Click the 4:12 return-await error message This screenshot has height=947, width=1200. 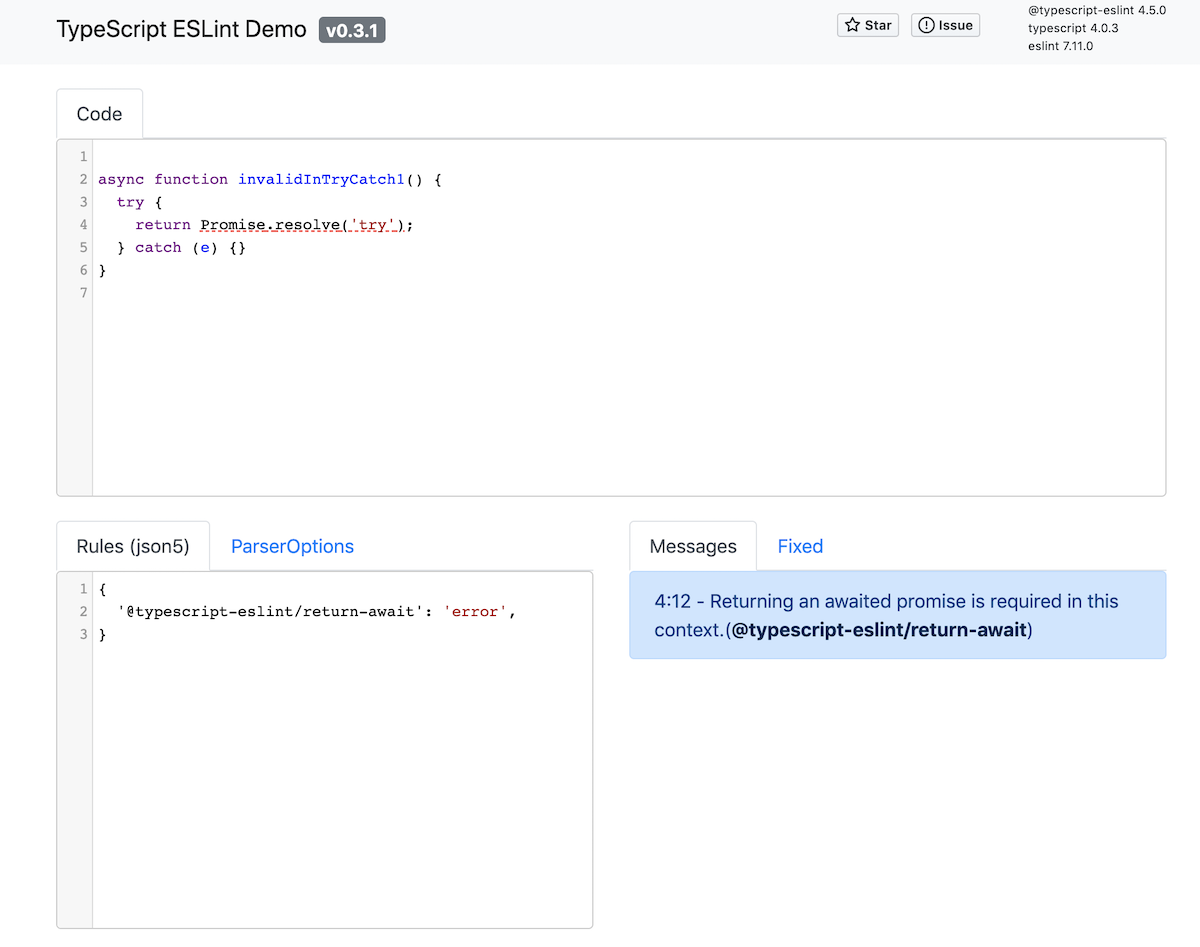[x=897, y=615]
